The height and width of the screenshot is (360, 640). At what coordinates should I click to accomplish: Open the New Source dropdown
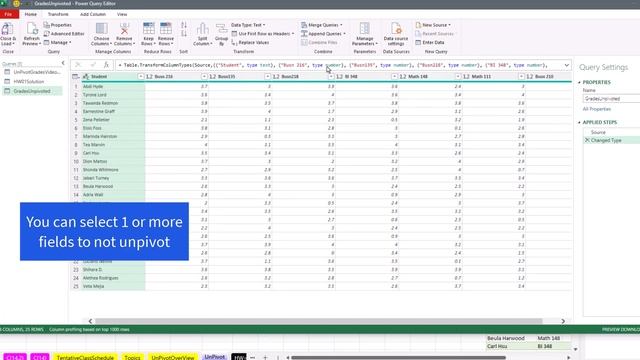(x=433, y=25)
